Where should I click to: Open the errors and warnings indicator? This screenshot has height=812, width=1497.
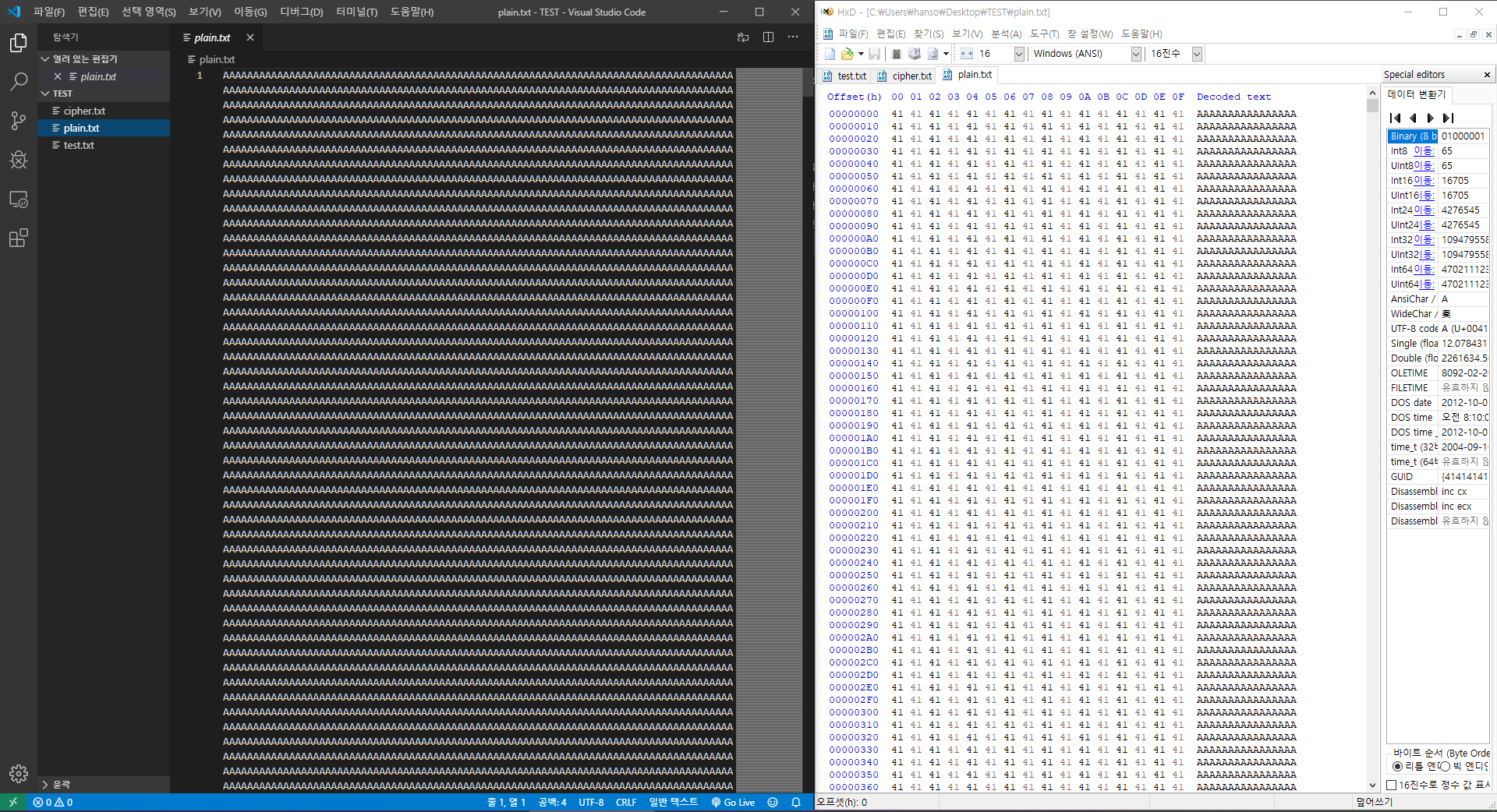coord(53,802)
